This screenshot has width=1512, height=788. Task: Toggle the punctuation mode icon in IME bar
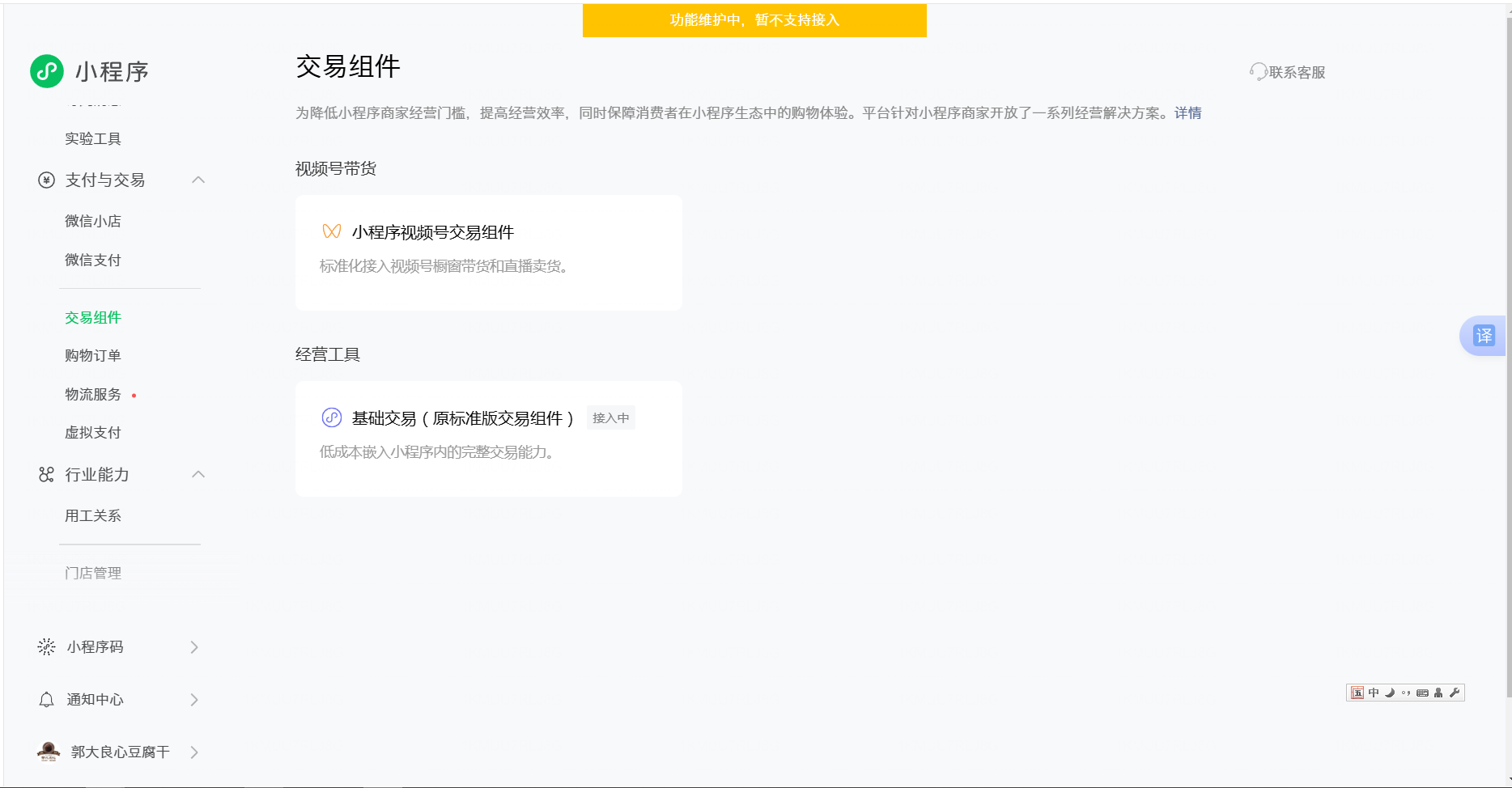coord(1406,693)
